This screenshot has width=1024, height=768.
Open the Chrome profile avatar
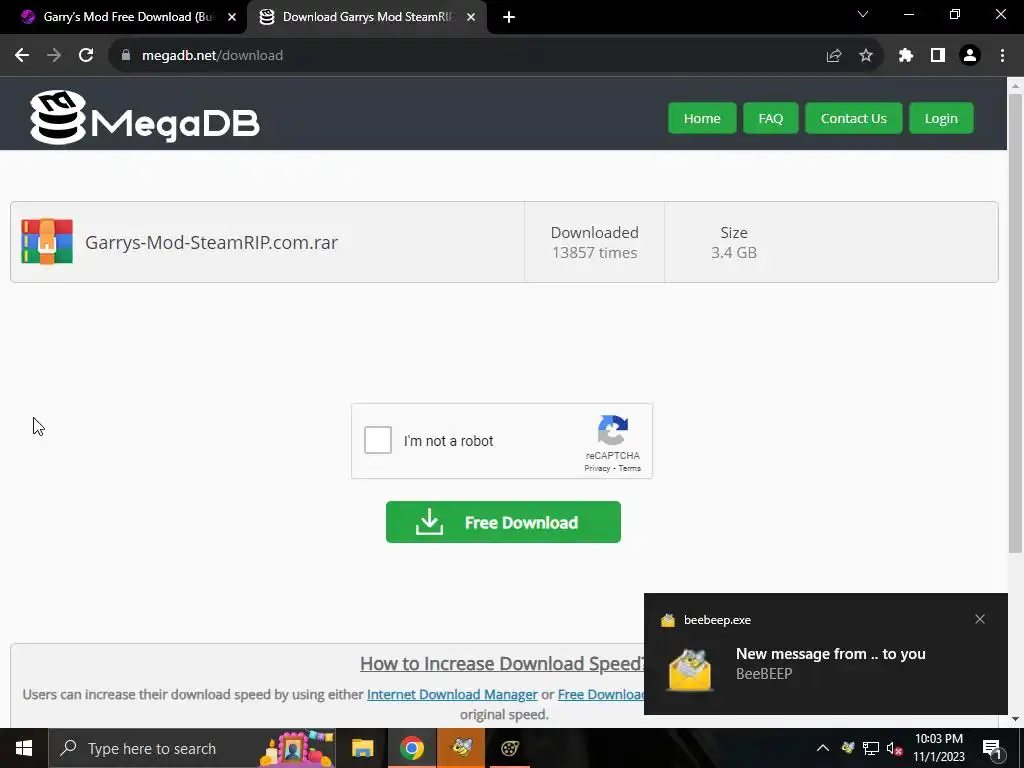pos(970,56)
